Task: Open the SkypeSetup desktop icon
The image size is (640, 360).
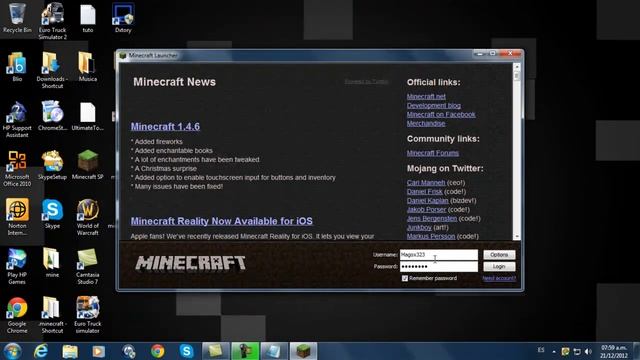Action: [52, 165]
